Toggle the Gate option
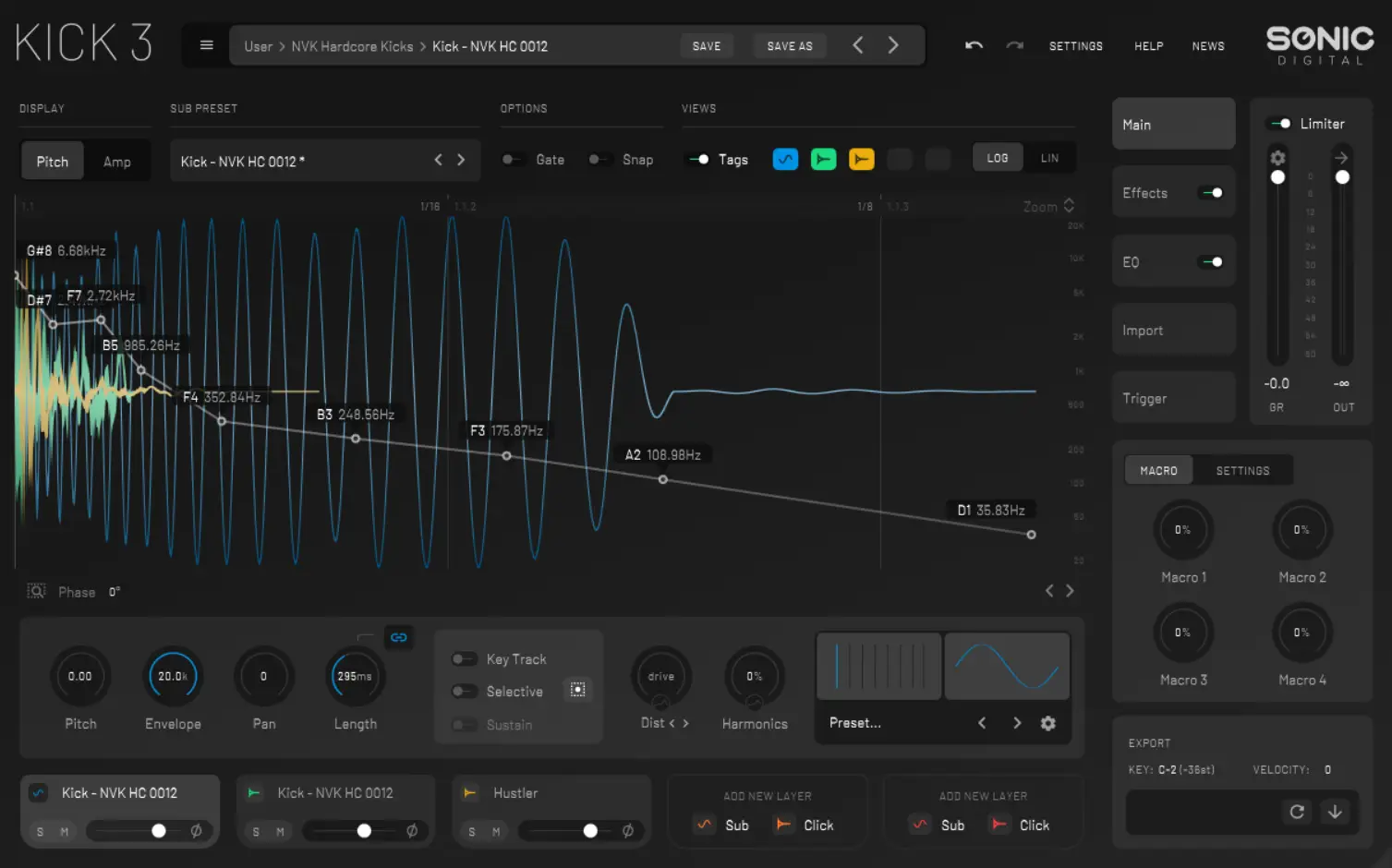 point(513,159)
